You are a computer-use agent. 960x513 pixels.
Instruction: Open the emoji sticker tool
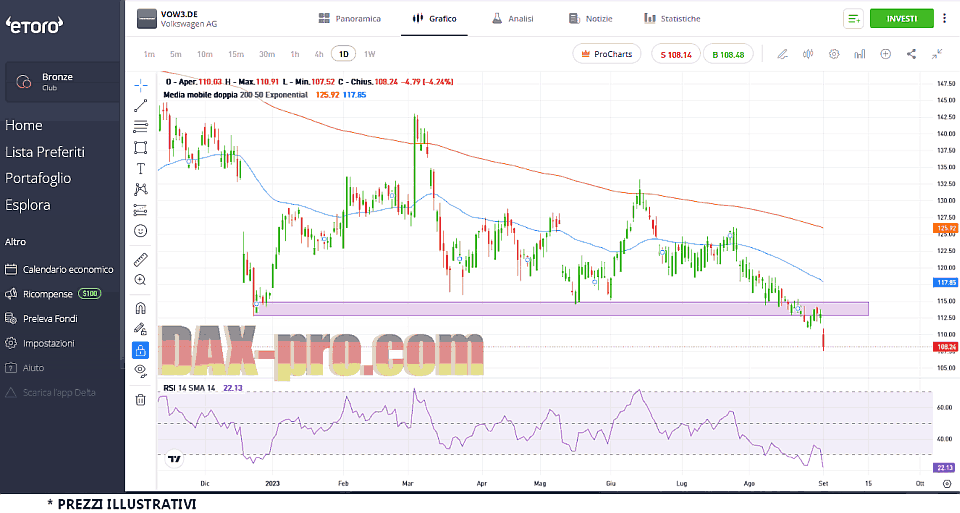[141, 231]
